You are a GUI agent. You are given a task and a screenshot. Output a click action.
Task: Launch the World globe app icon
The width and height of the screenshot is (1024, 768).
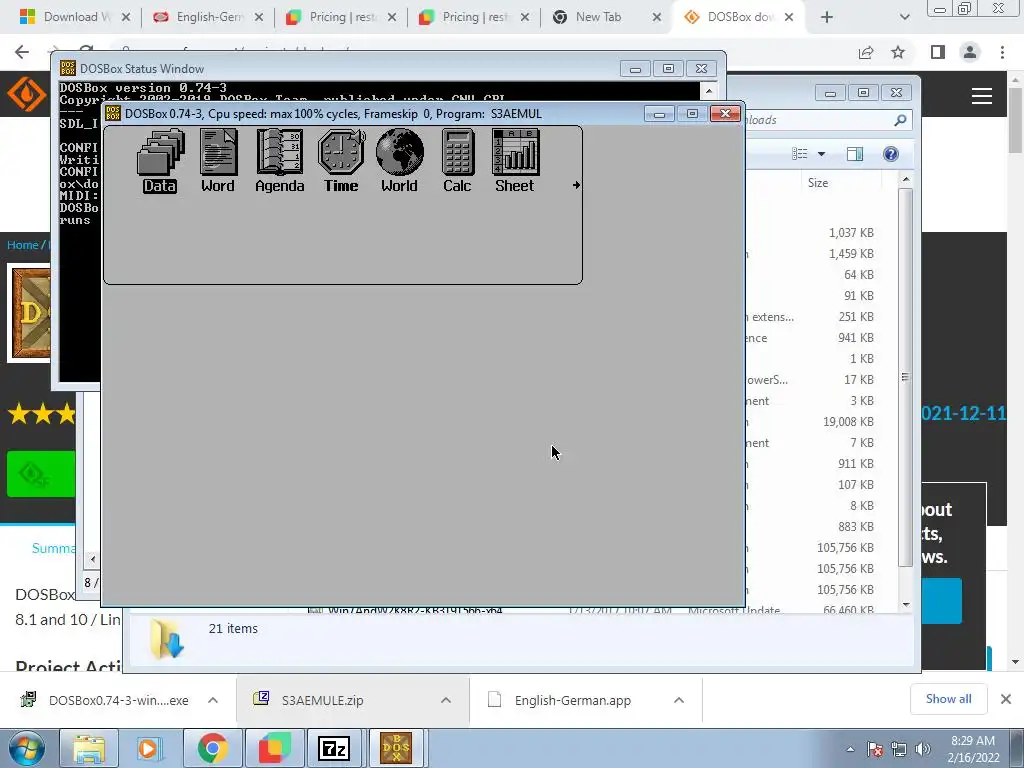point(400,160)
